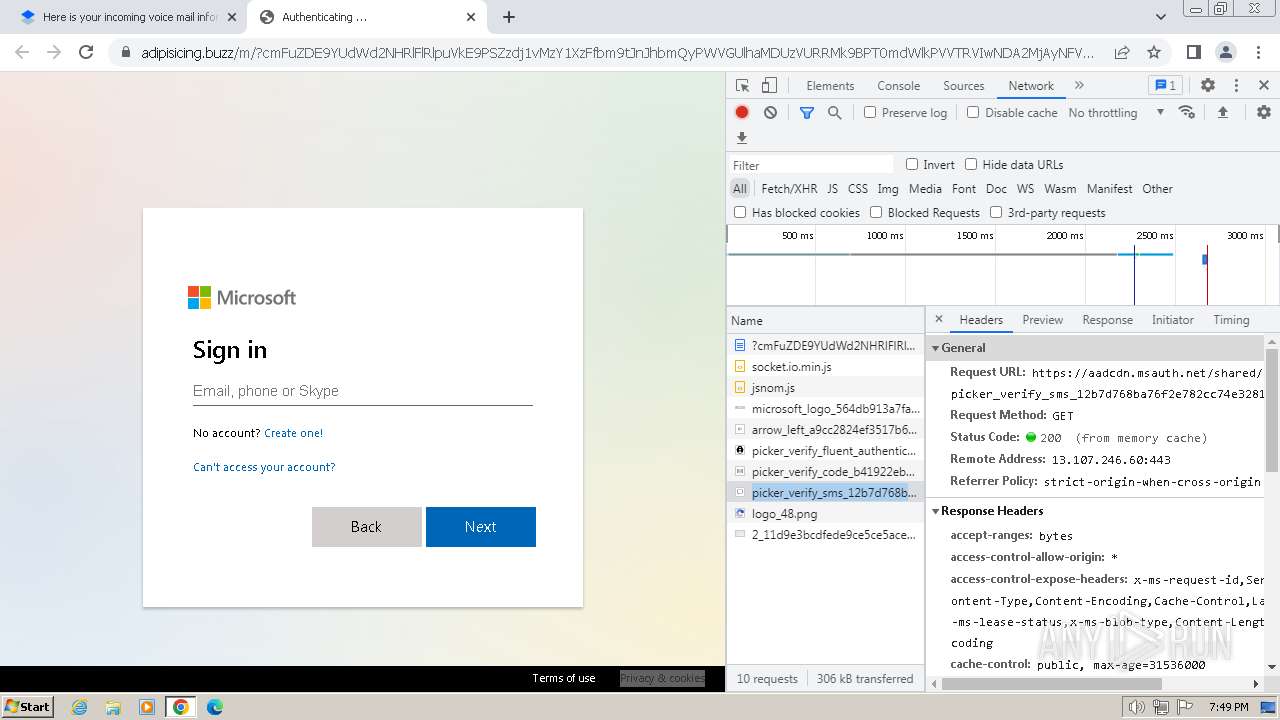Go back in browser history
Viewport: 1280px width, 720px height.
pyautogui.click(x=22, y=52)
